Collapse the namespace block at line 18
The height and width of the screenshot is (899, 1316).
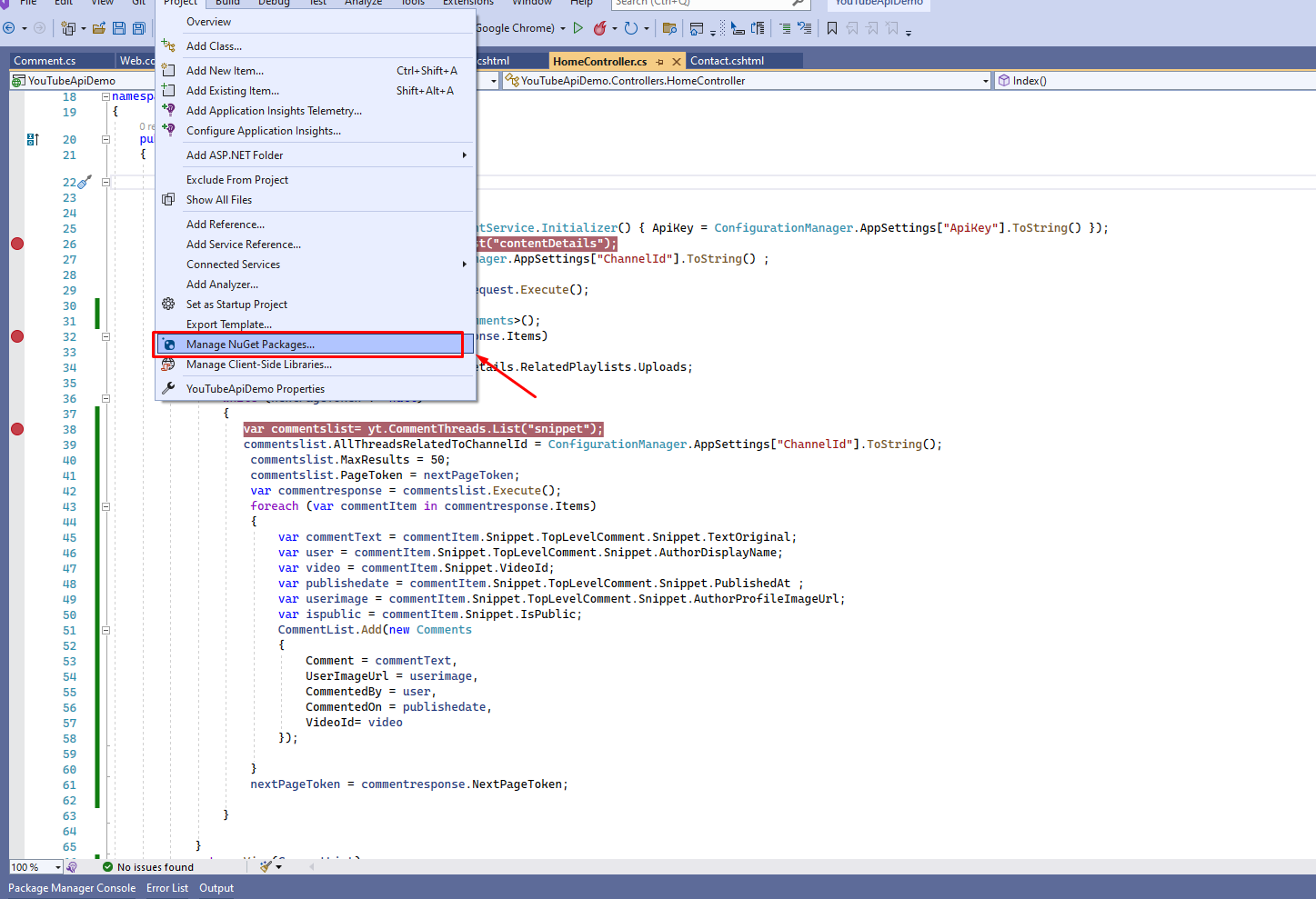click(x=105, y=96)
